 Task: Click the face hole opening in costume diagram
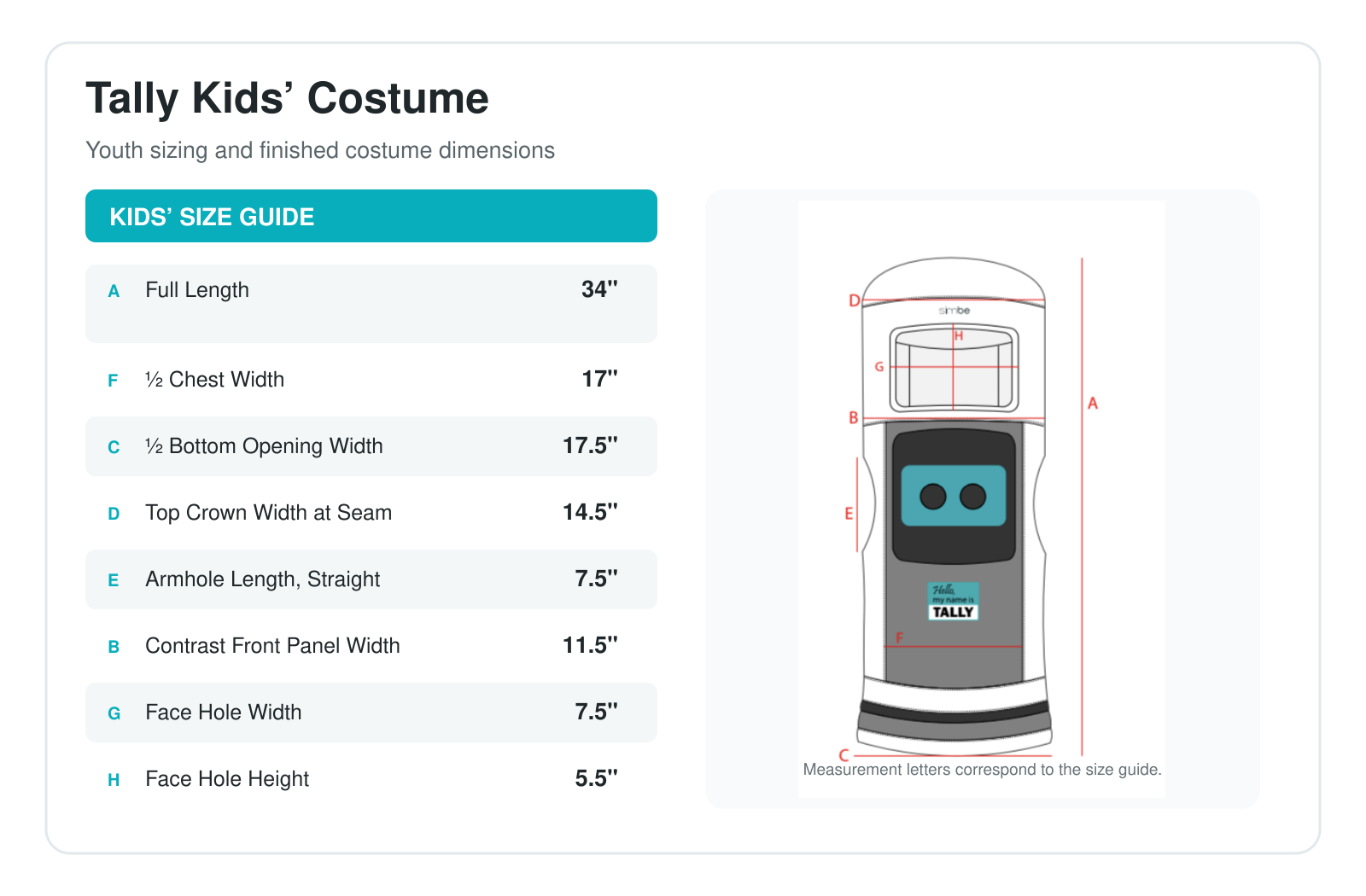954,368
